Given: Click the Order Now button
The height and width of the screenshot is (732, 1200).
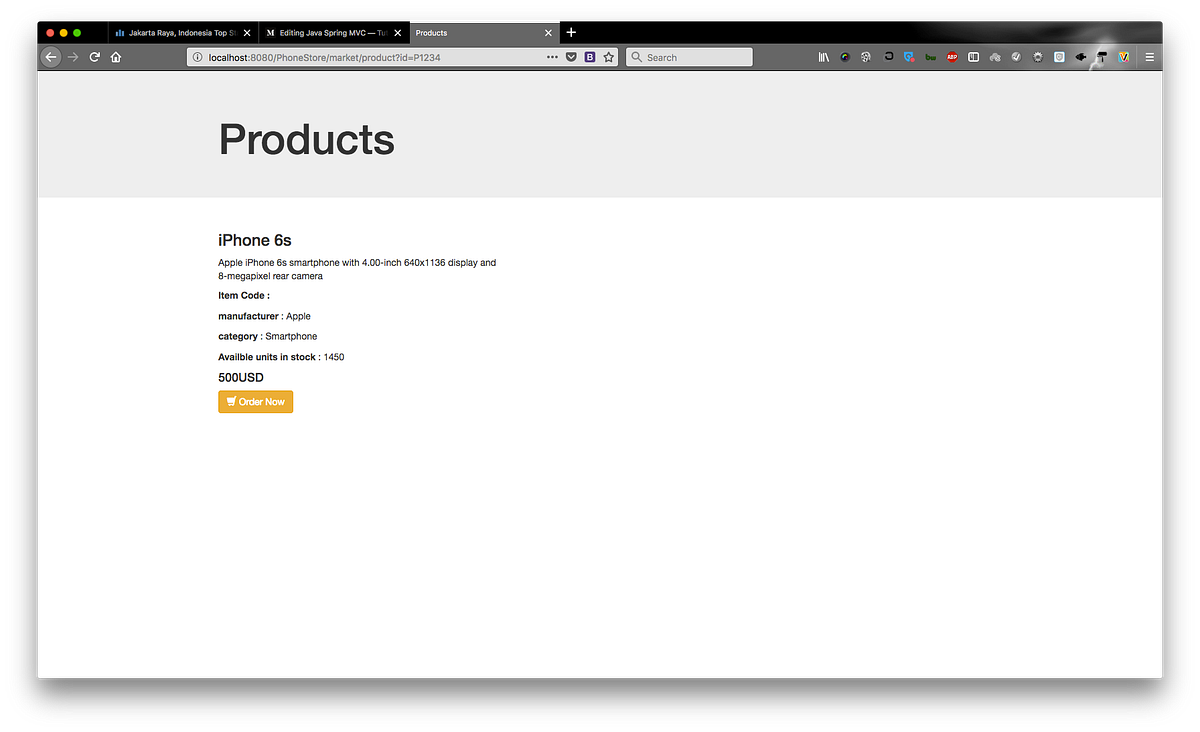Looking at the screenshot, I should 256,401.
